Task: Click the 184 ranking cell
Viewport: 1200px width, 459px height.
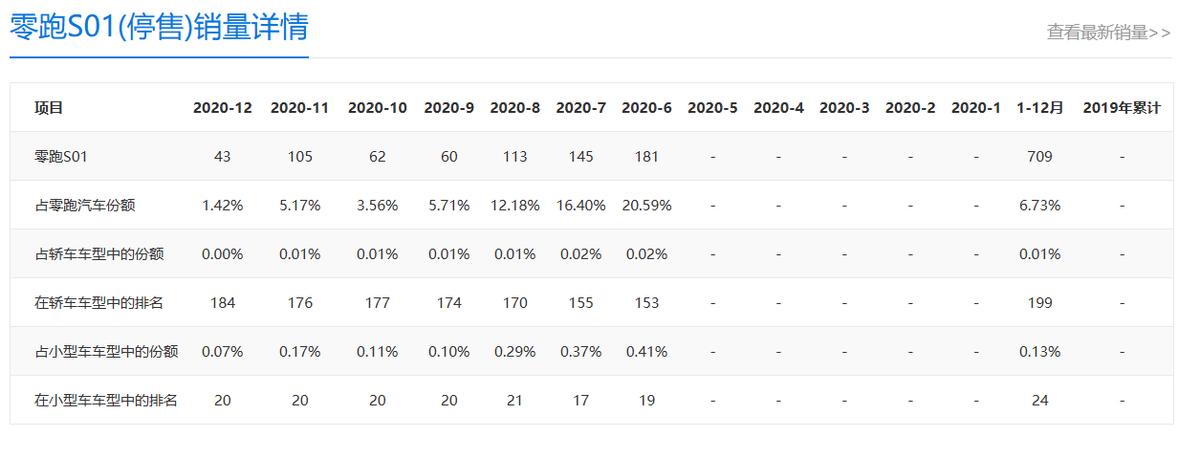Action: click(x=222, y=303)
